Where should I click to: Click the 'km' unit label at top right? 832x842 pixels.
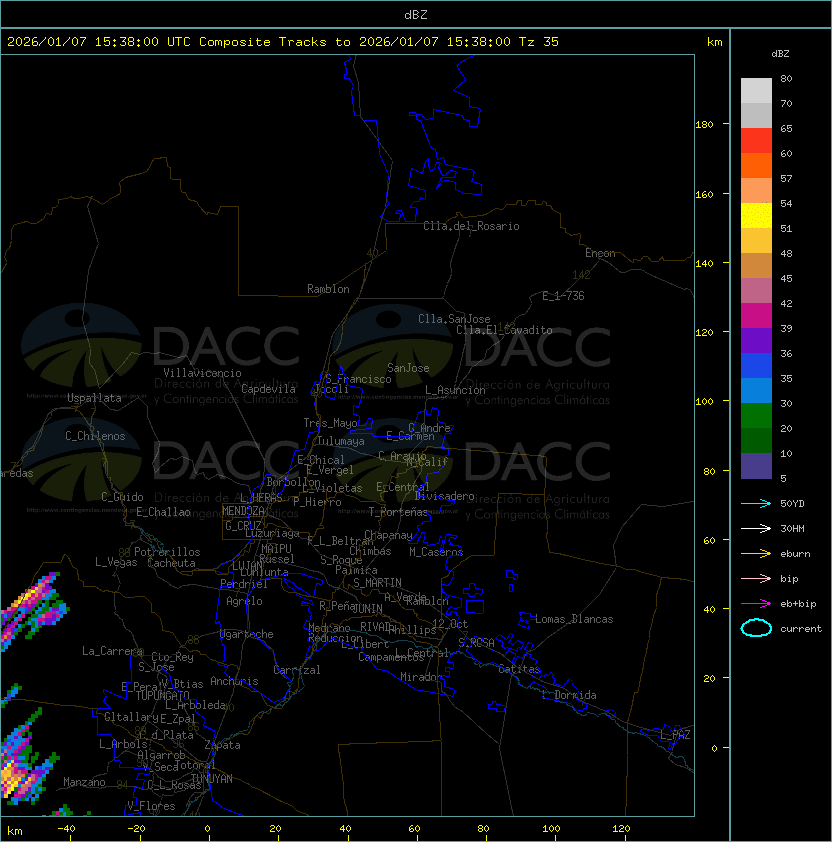coord(714,42)
